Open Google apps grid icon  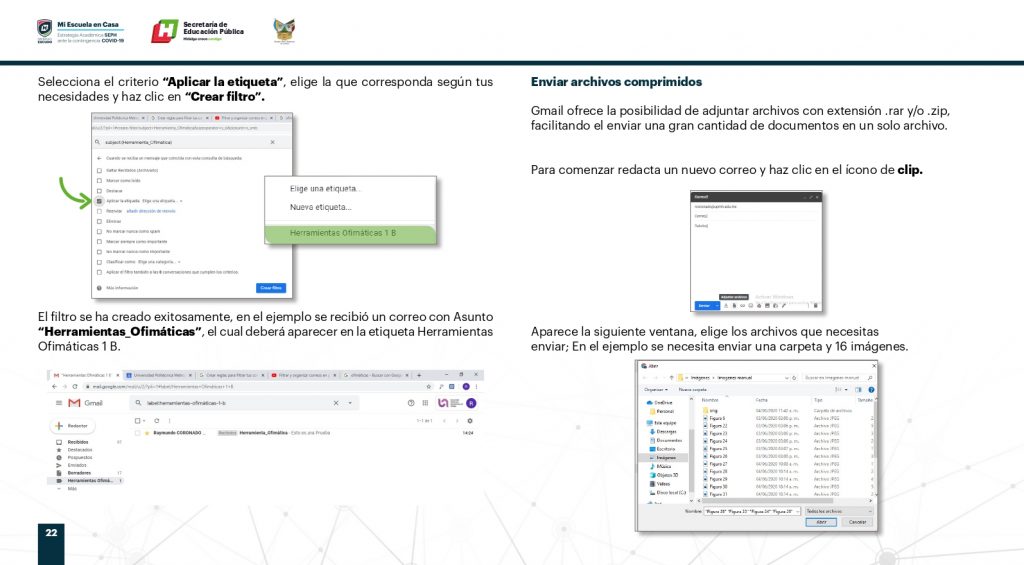[425, 403]
